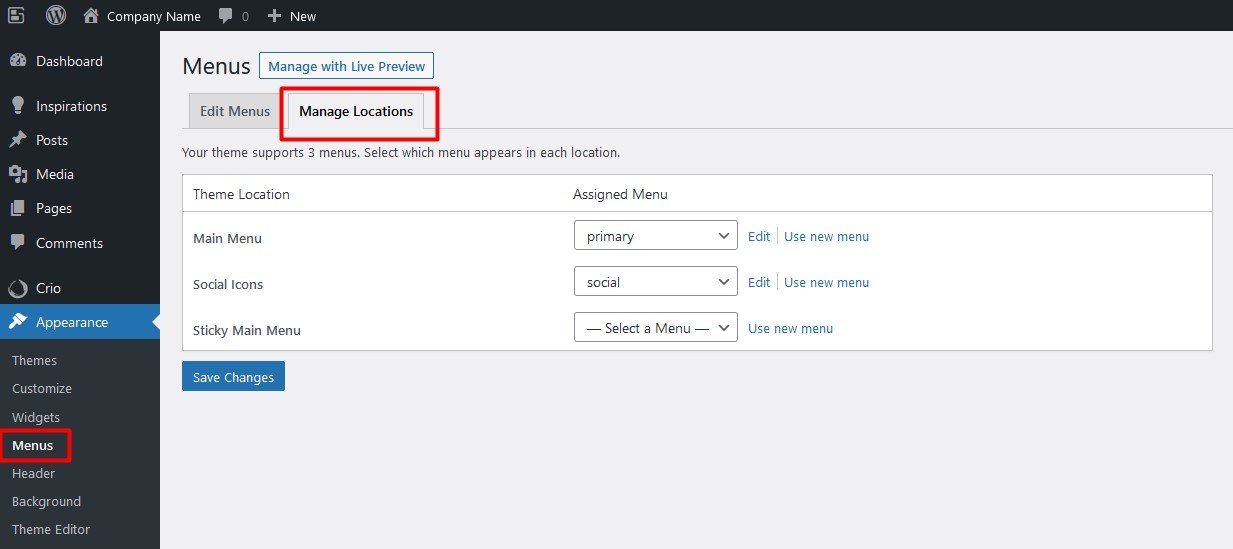Open the Main Menu 'primary' dropdown
Image resolution: width=1233 pixels, height=549 pixels.
[x=656, y=236]
